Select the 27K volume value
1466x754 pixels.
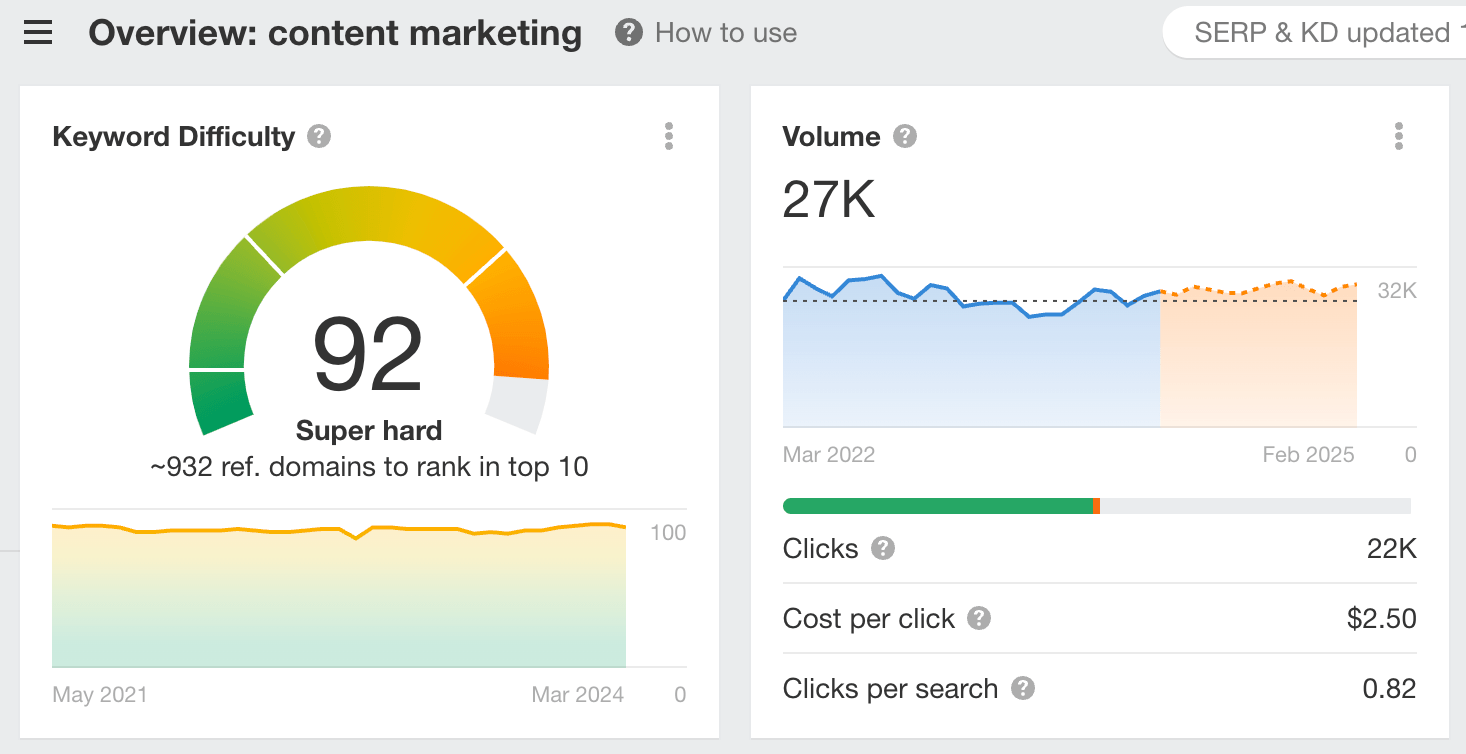[x=829, y=198]
